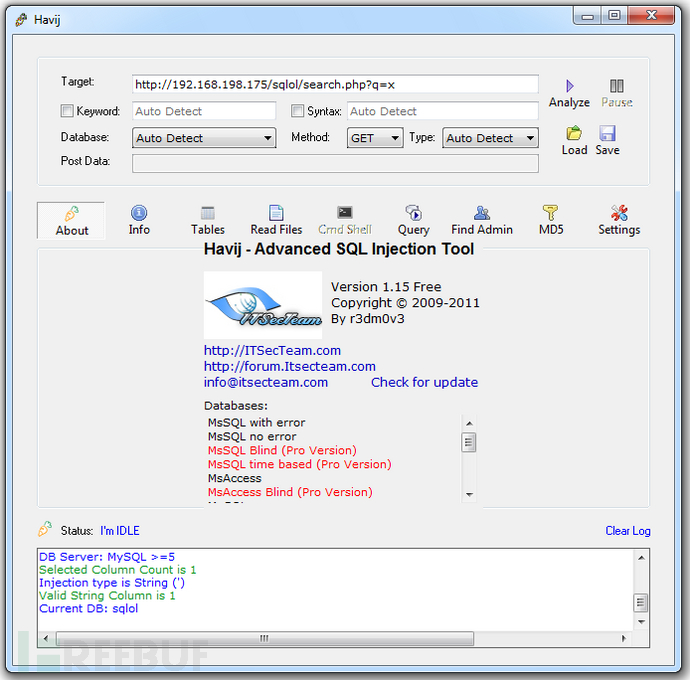Click the Clear Log link
690x680 pixels.
click(628, 531)
